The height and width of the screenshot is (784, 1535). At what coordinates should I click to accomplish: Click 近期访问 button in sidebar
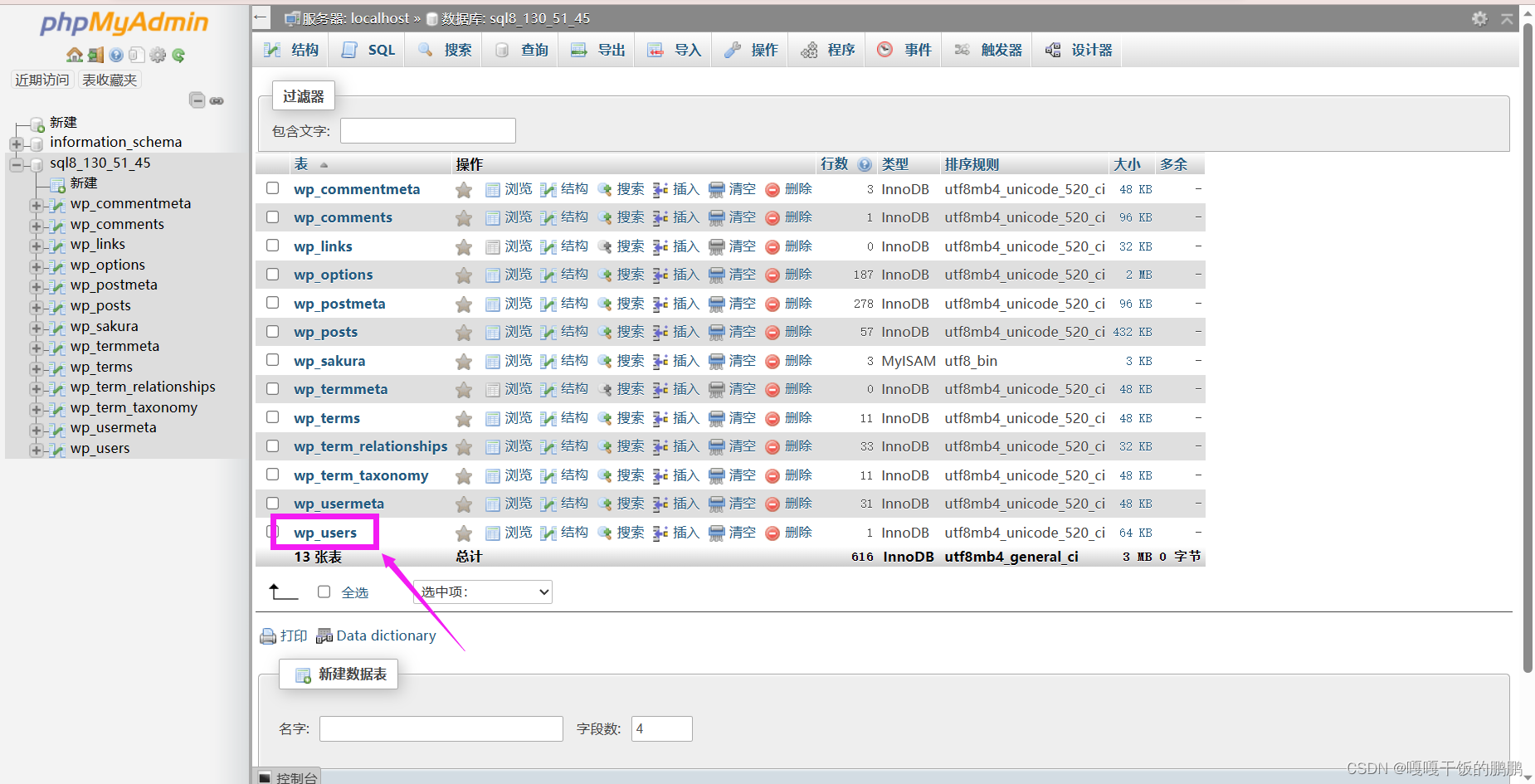[x=42, y=80]
